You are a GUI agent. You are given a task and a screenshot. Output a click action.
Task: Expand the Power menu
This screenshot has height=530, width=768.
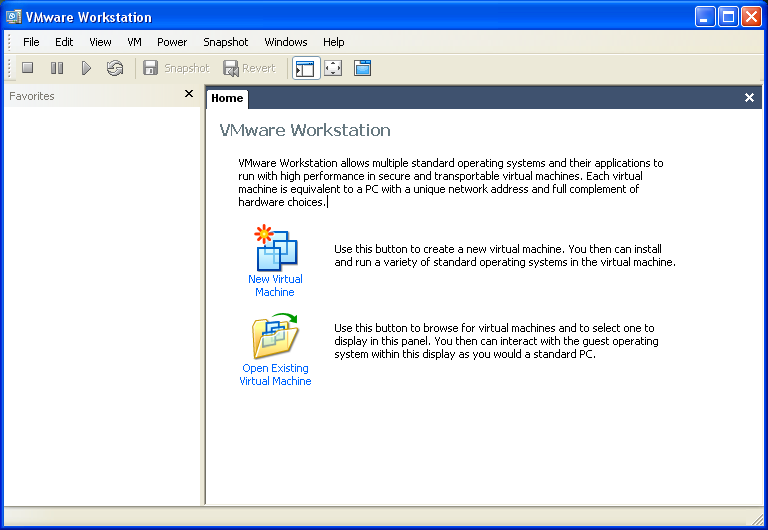point(172,42)
